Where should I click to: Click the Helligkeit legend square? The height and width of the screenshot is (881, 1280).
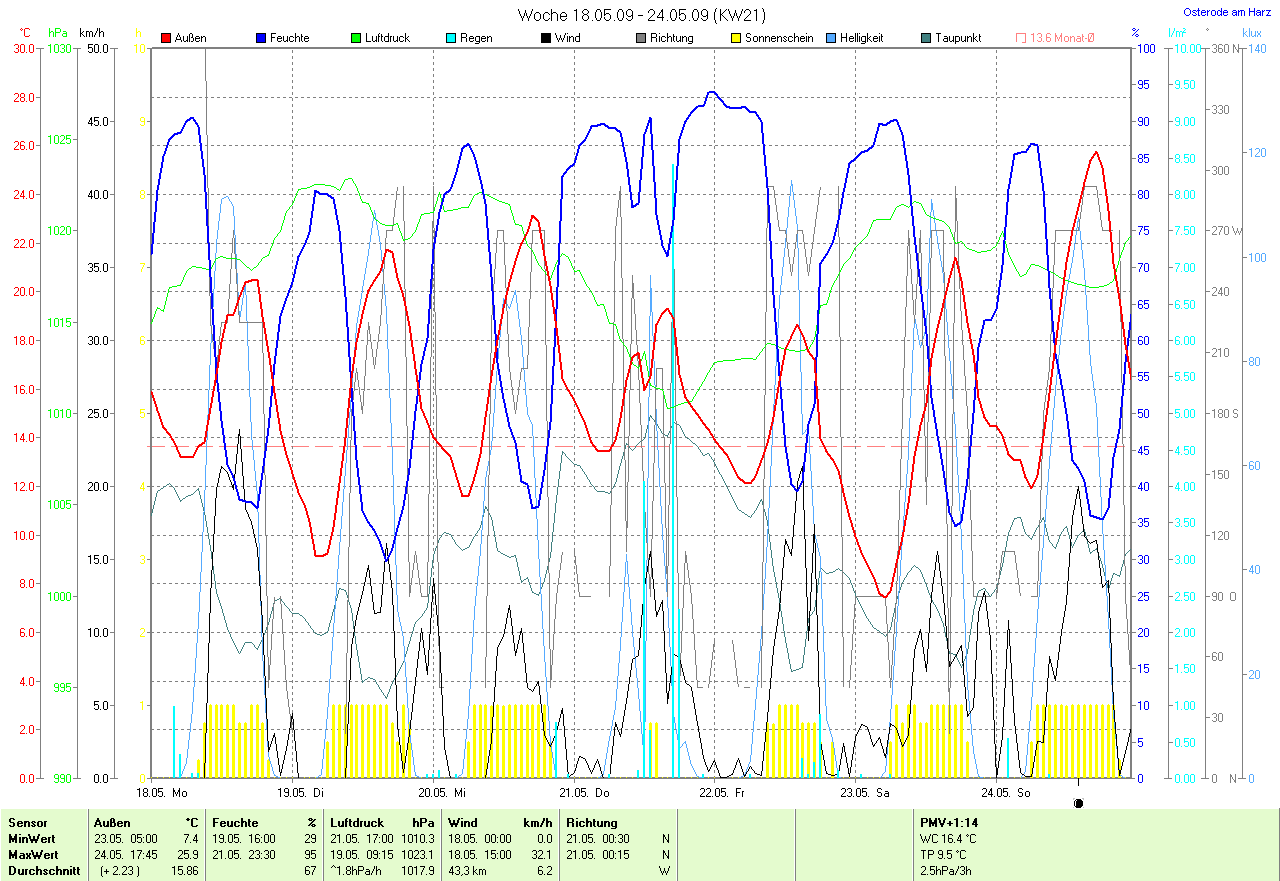point(831,38)
